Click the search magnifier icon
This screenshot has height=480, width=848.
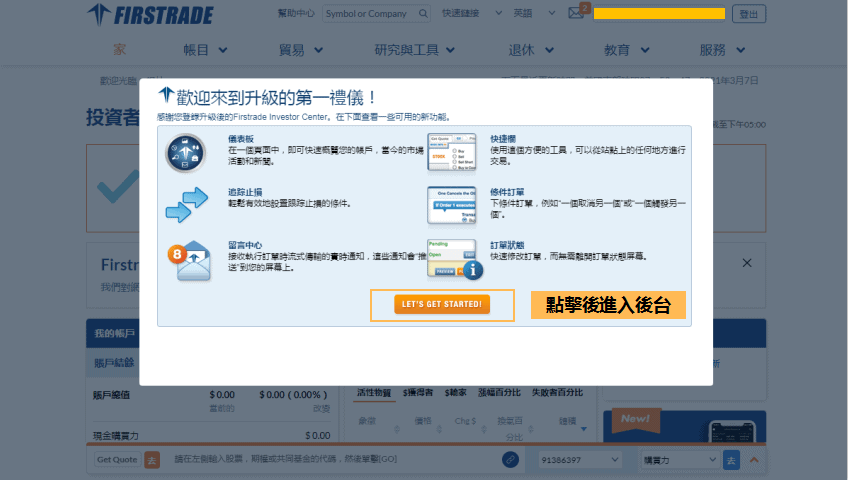point(423,14)
